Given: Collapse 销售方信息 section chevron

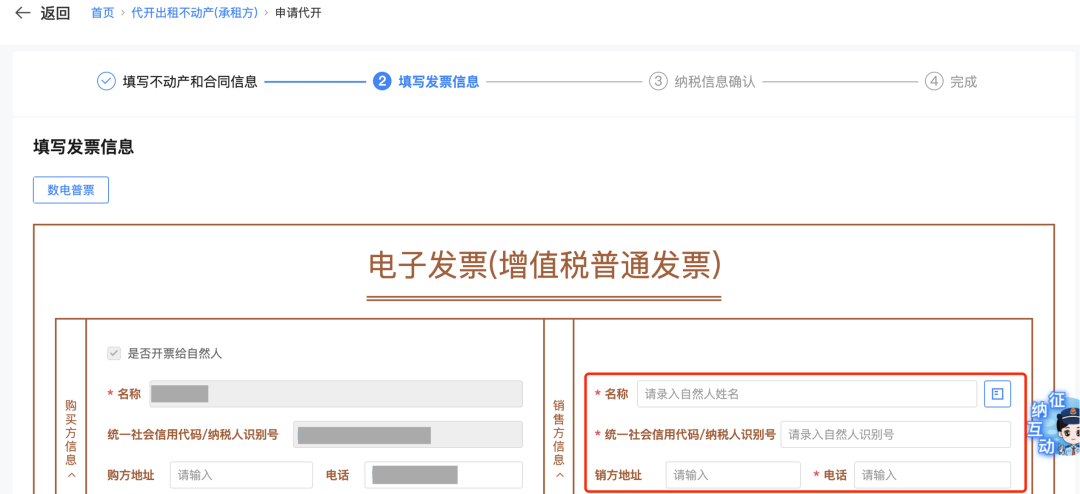Looking at the screenshot, I should point(559,475).
